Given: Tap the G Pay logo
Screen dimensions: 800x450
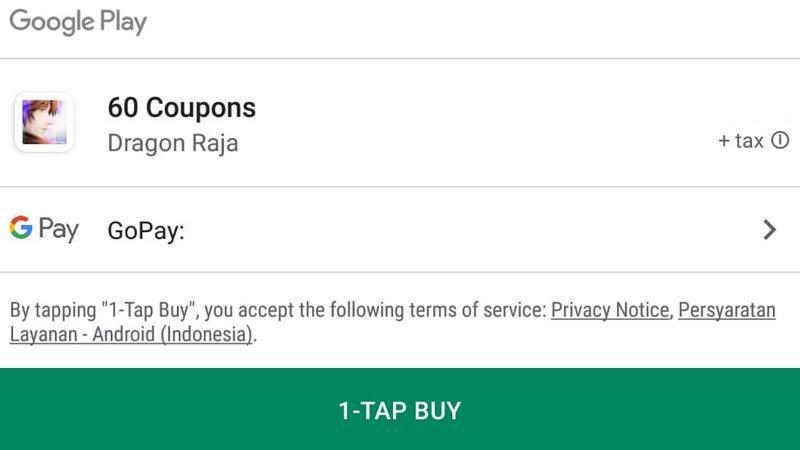Looking at the screenshot, I should (44, 228).
